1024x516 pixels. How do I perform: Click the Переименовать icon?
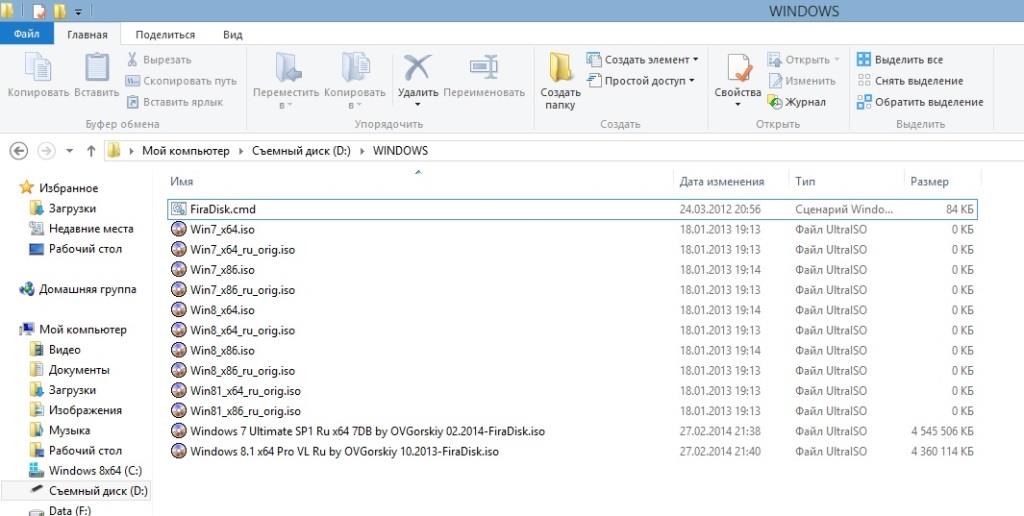[484, 67]
